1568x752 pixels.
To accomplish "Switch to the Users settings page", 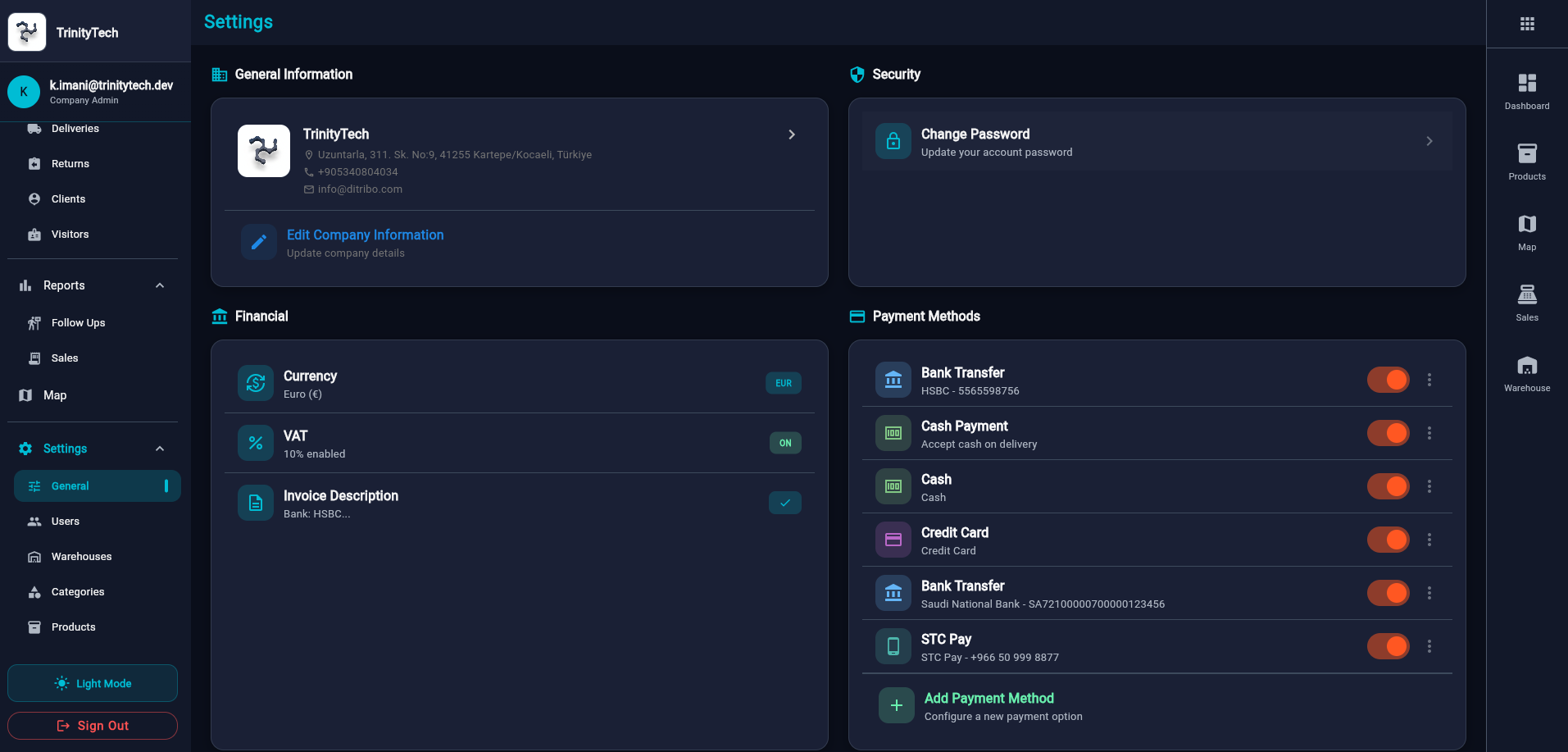I will pyautogui.click(x=64, y=521).
